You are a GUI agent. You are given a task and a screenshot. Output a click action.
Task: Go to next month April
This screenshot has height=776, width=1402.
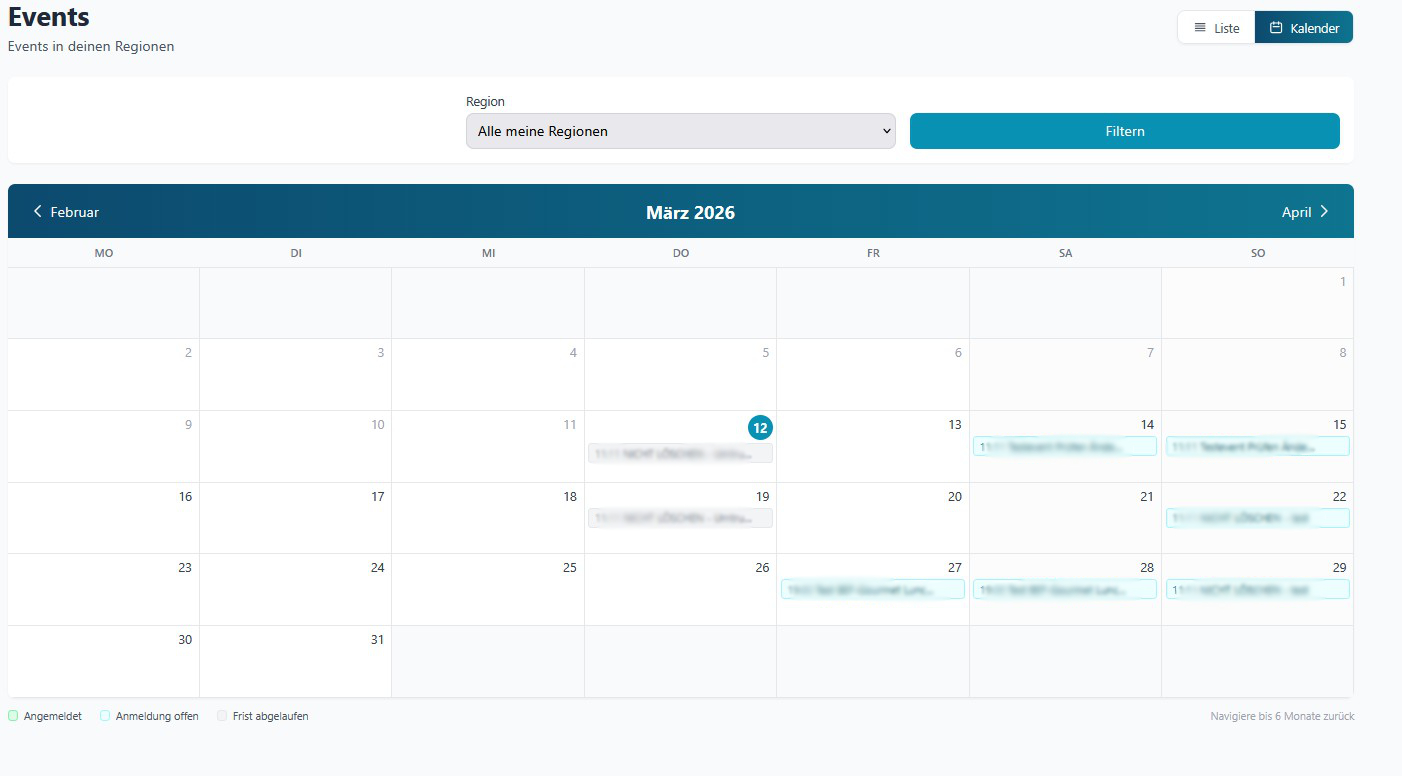pos(1304,212)
